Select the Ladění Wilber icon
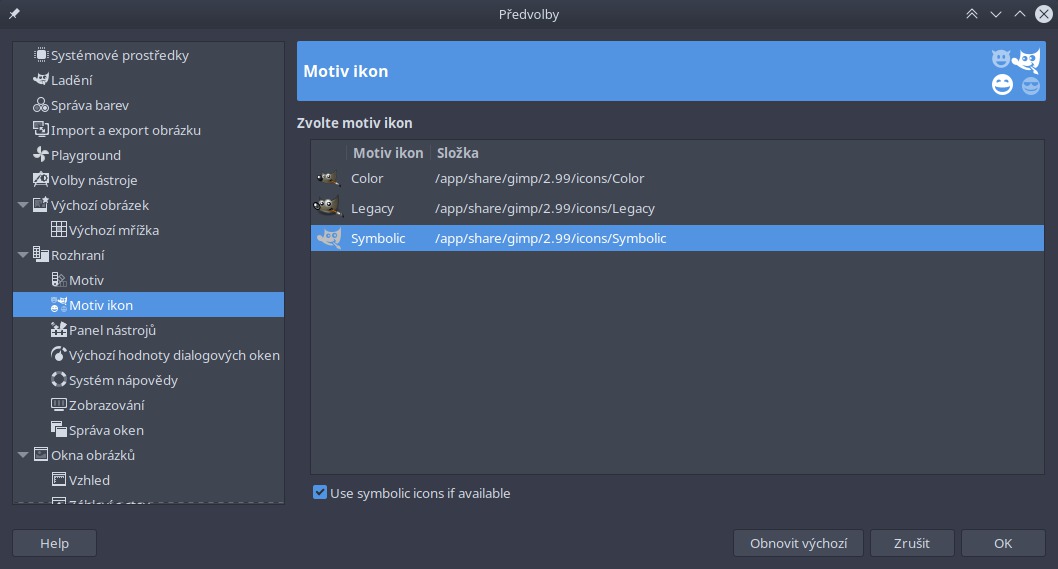This screenshot has width=1058, height=569. coord(41,80)
